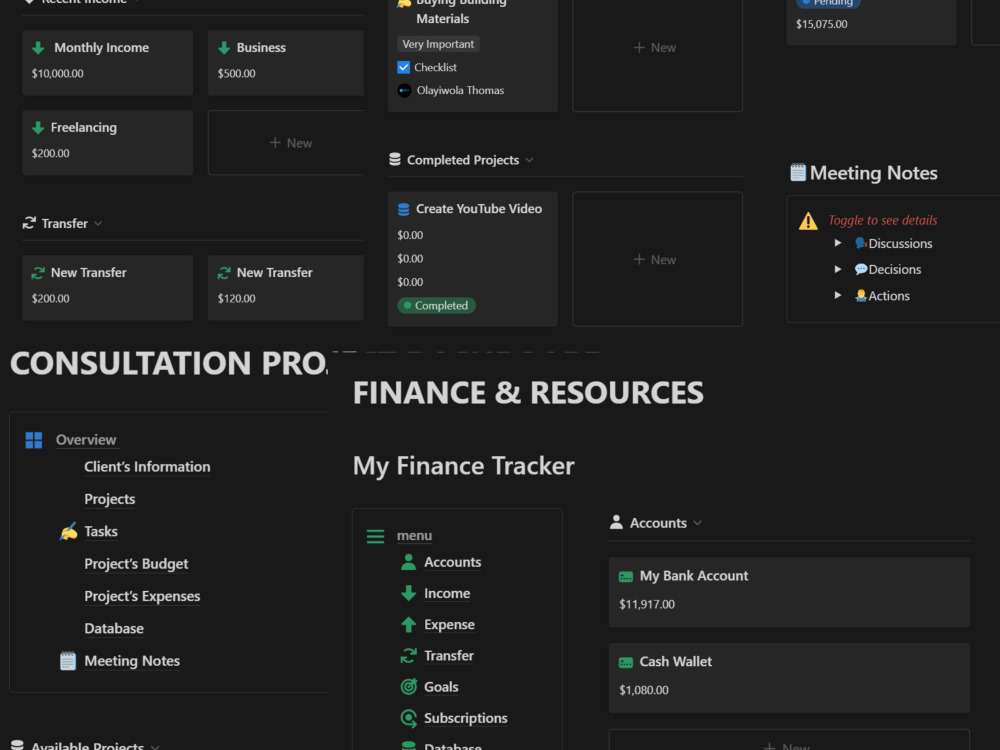
Task: Add New card in Completed Projects
Action: [658, 260]
